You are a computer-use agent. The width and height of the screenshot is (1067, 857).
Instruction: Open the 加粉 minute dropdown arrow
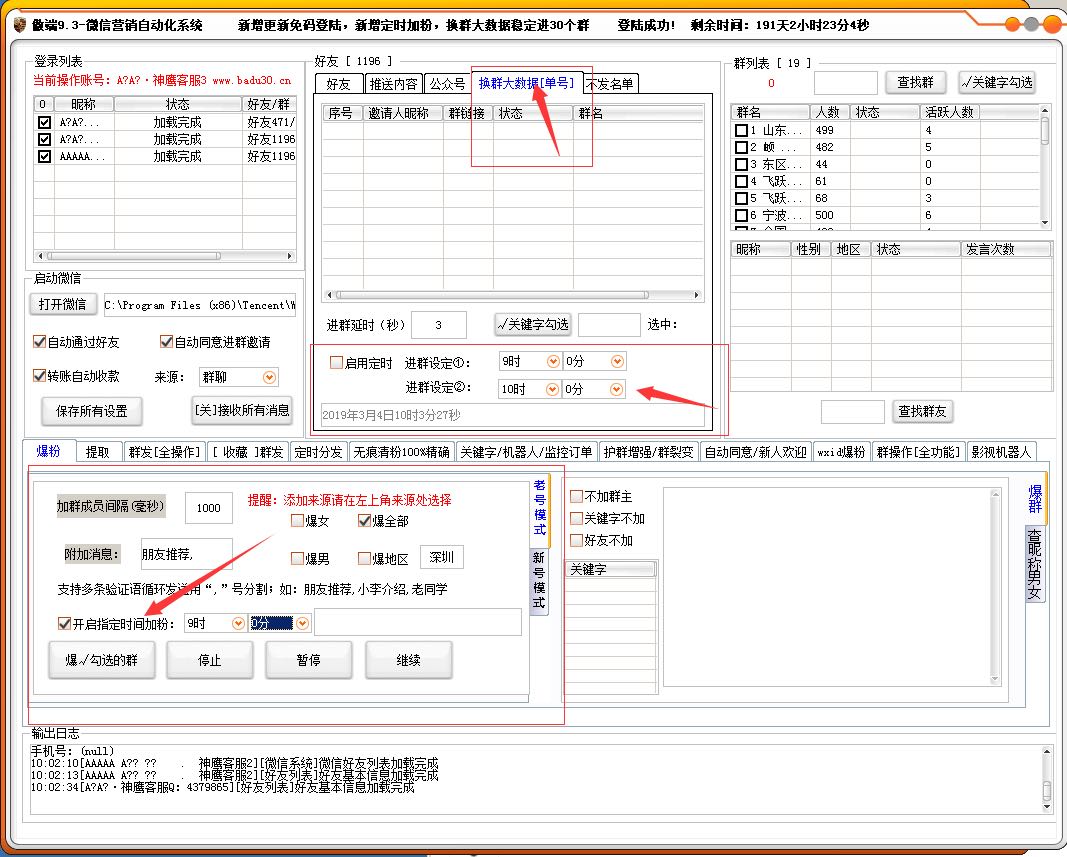302,624
